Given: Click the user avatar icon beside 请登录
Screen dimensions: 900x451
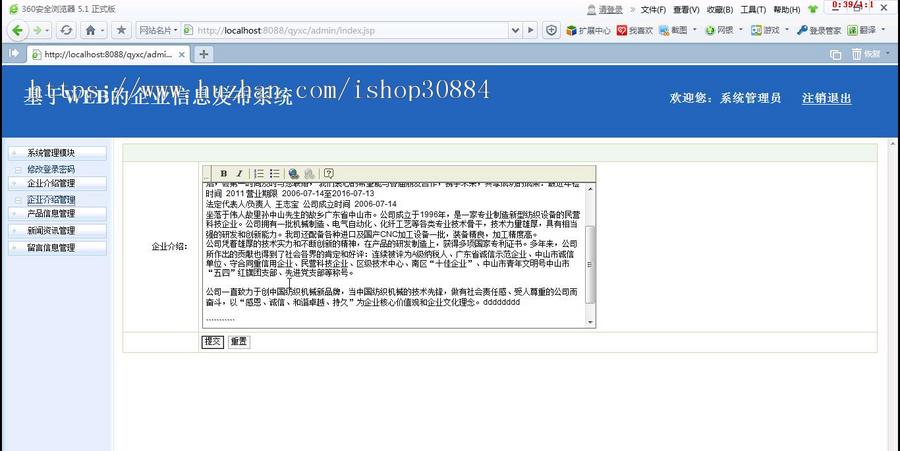Looking at the screenshot, I should tap(591, 10).
